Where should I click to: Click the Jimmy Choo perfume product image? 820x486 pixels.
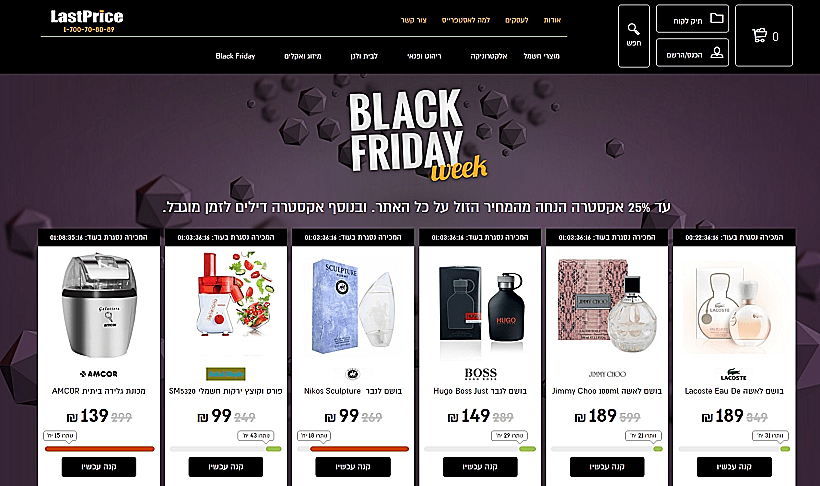click(x=607, y=306)
